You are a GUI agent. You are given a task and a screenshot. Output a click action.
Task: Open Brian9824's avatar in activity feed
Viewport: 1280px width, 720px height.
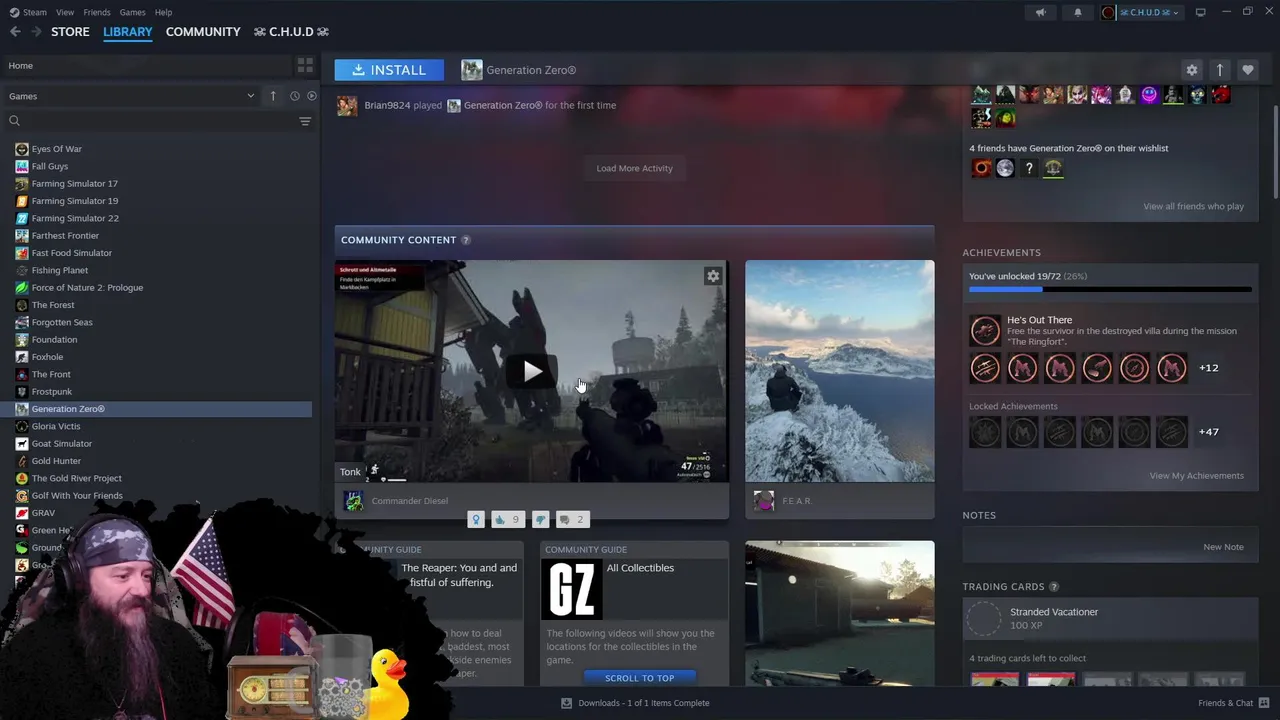347,105
